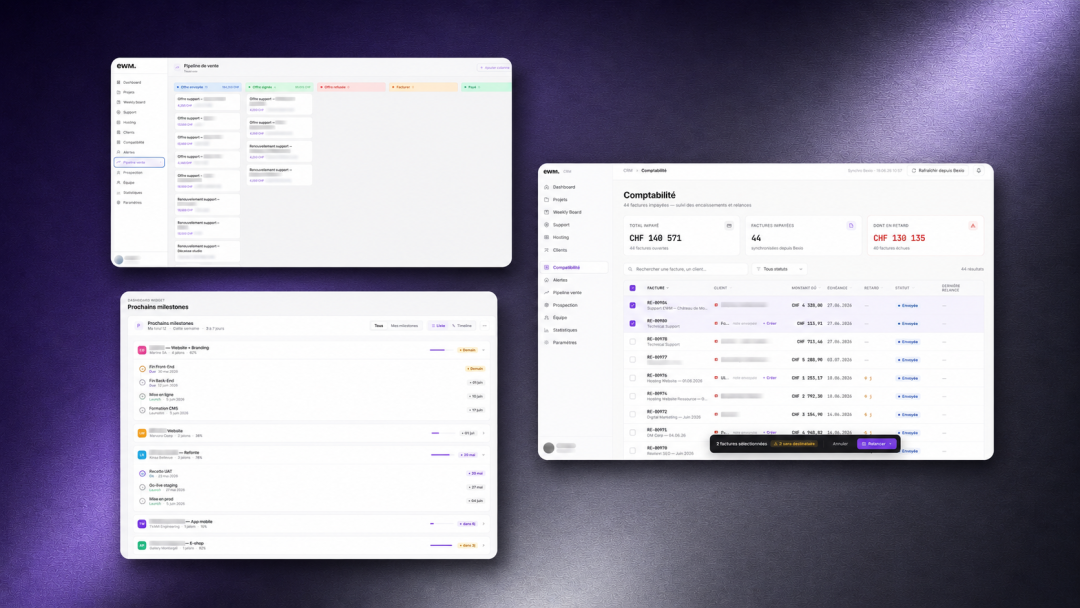Click the Rechercher une facture search field
This screenshot has width=1080, height=608.
pyautogui.click(x=685, y=269)
